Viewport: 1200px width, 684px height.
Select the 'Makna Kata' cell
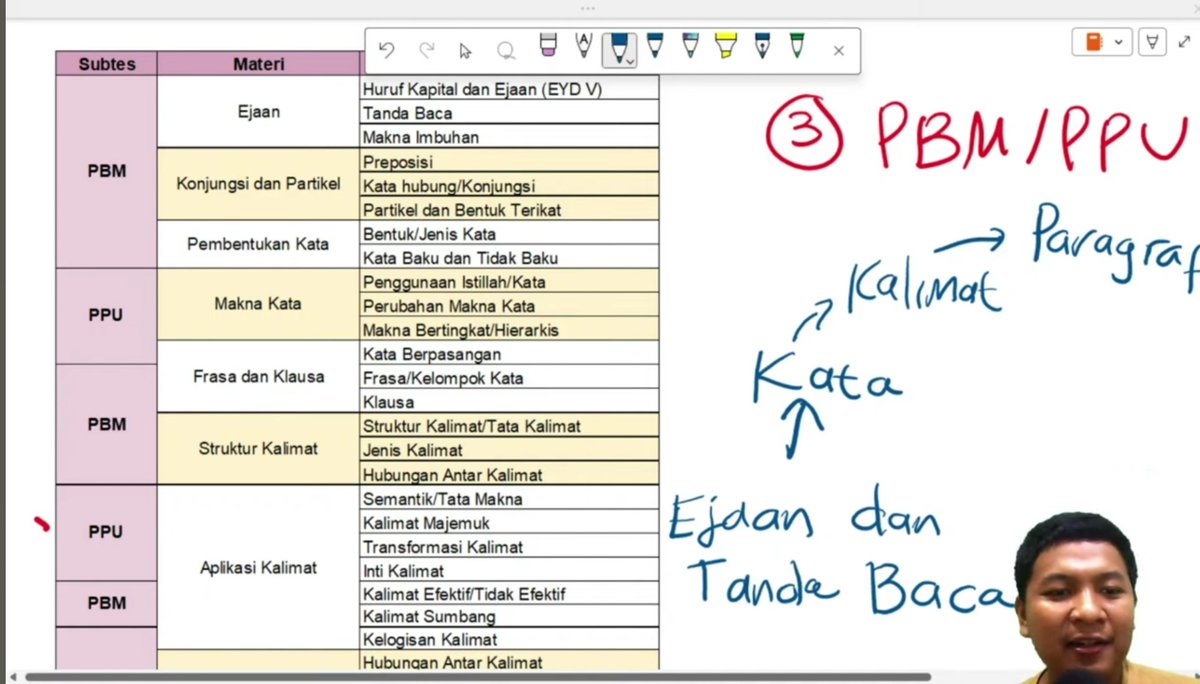coord(258,304)
